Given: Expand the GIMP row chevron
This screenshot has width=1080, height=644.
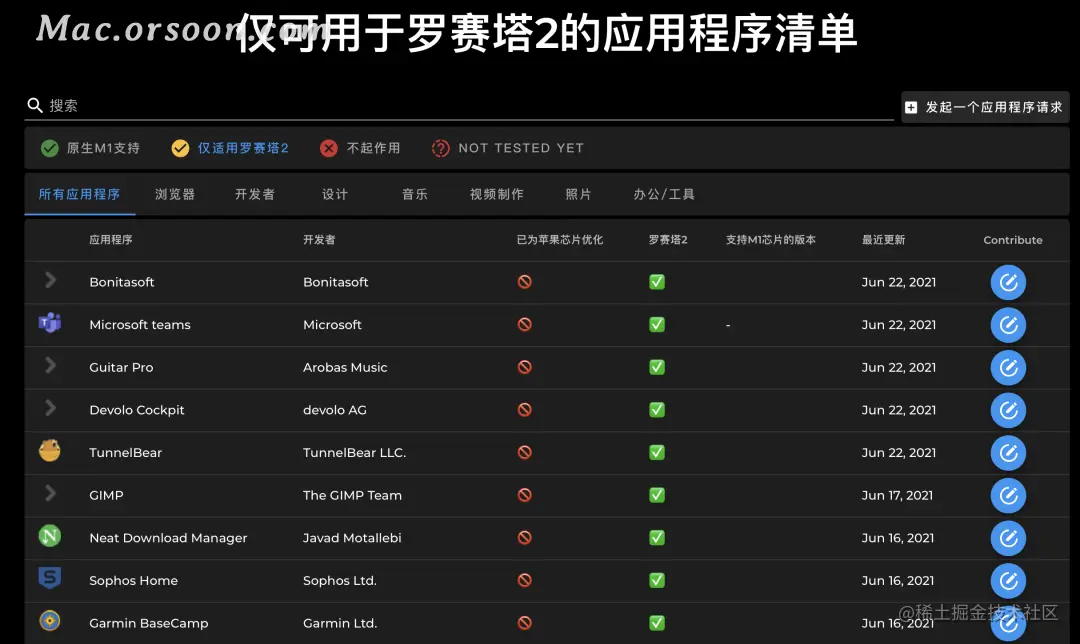Looking at the screenshot, I should click(x=50, y=493).
